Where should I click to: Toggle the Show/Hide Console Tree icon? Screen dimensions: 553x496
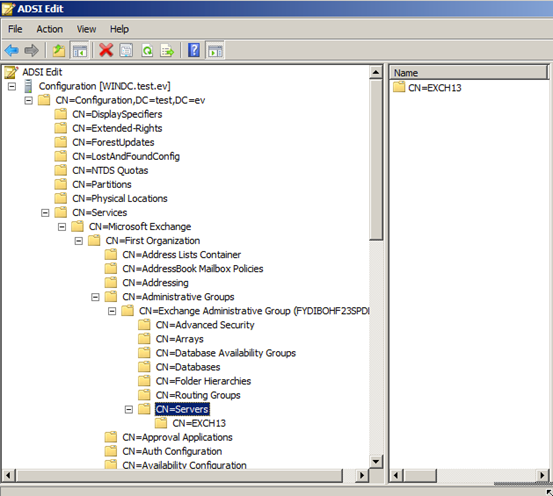point(80,50)
